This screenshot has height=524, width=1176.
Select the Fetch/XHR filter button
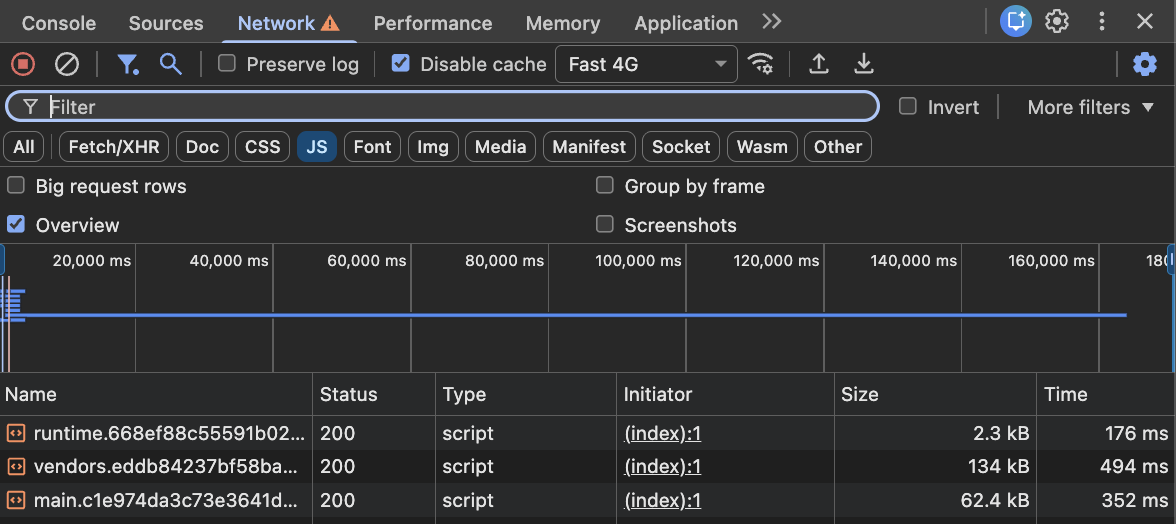pyautogui.click(x=114, y=147)
